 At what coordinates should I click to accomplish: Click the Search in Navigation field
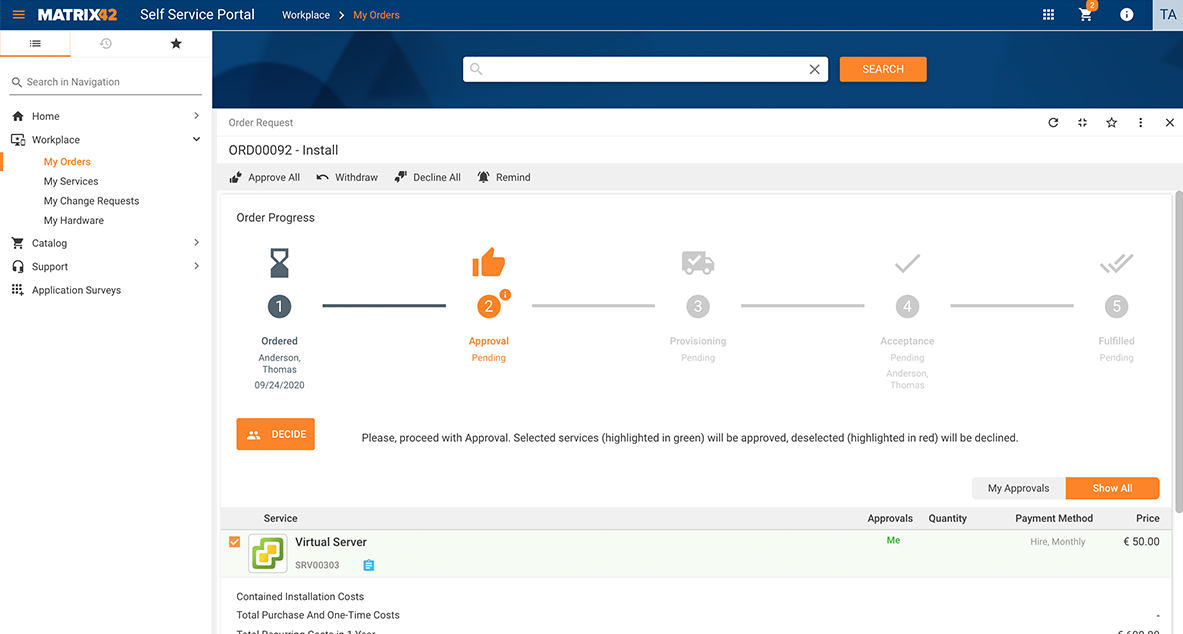105,81
